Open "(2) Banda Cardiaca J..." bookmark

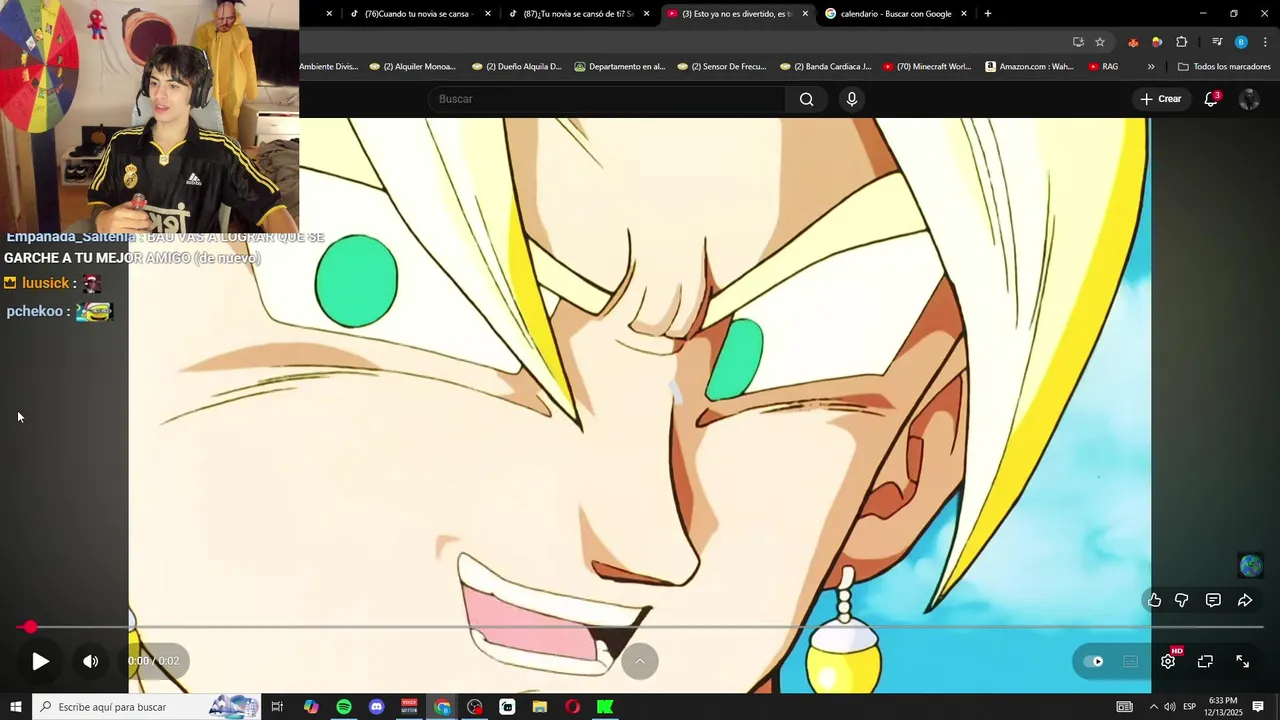click(x=825, y=67)
